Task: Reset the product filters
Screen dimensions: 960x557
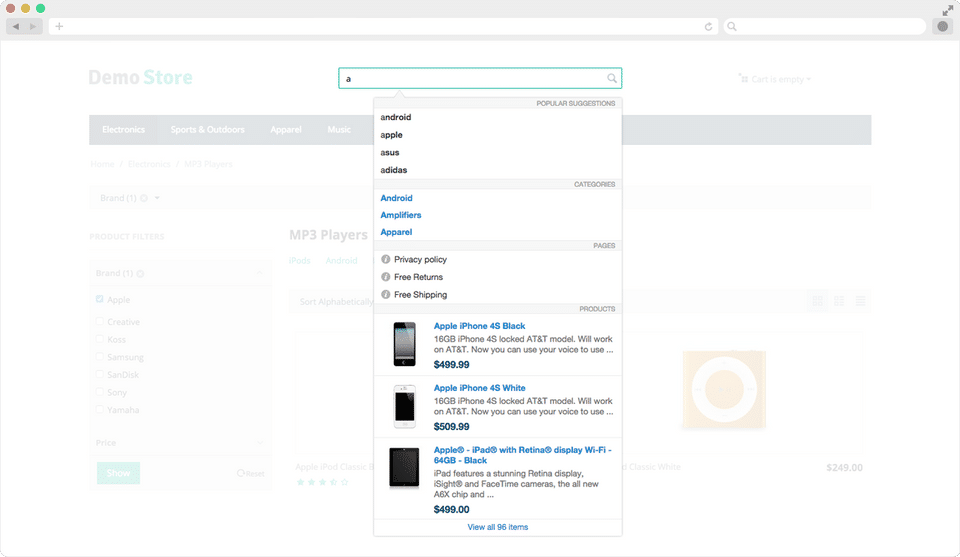Action: point(250,473)
